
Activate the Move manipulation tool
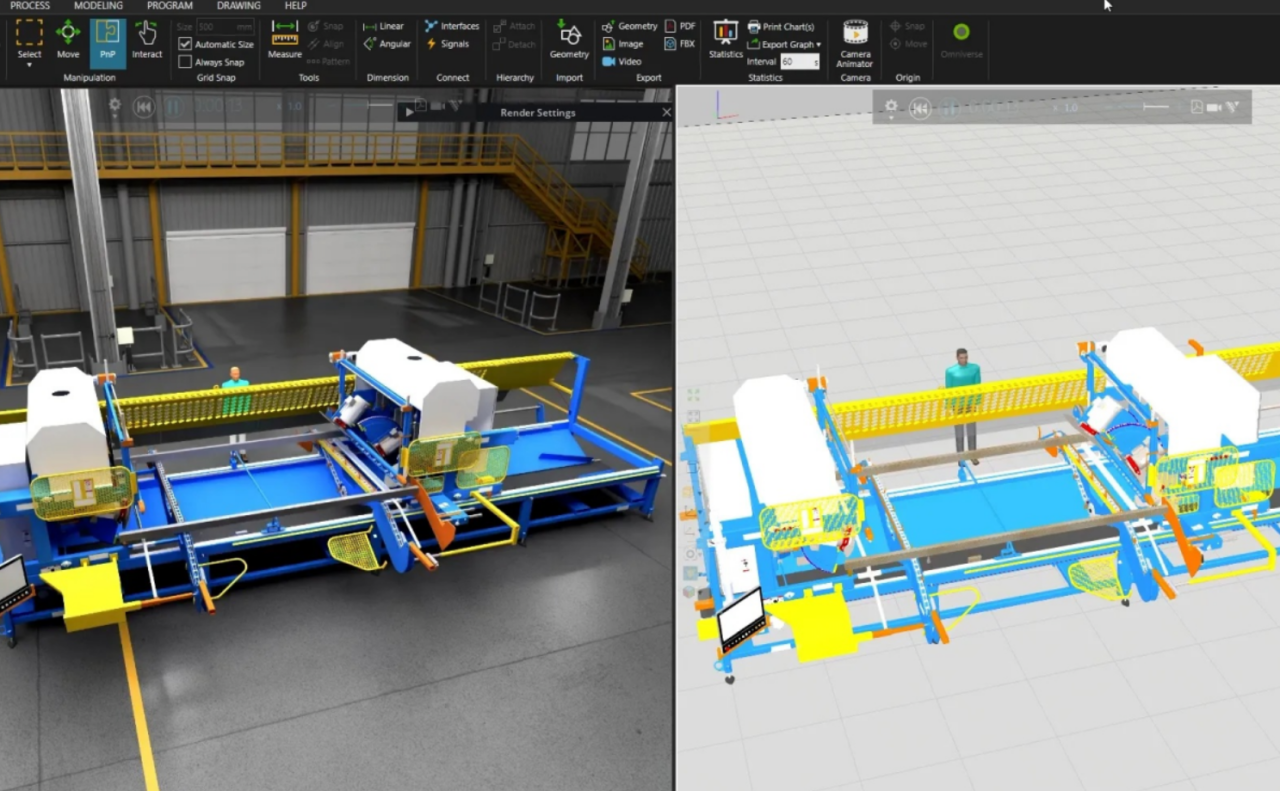click(x=68, y=39)
